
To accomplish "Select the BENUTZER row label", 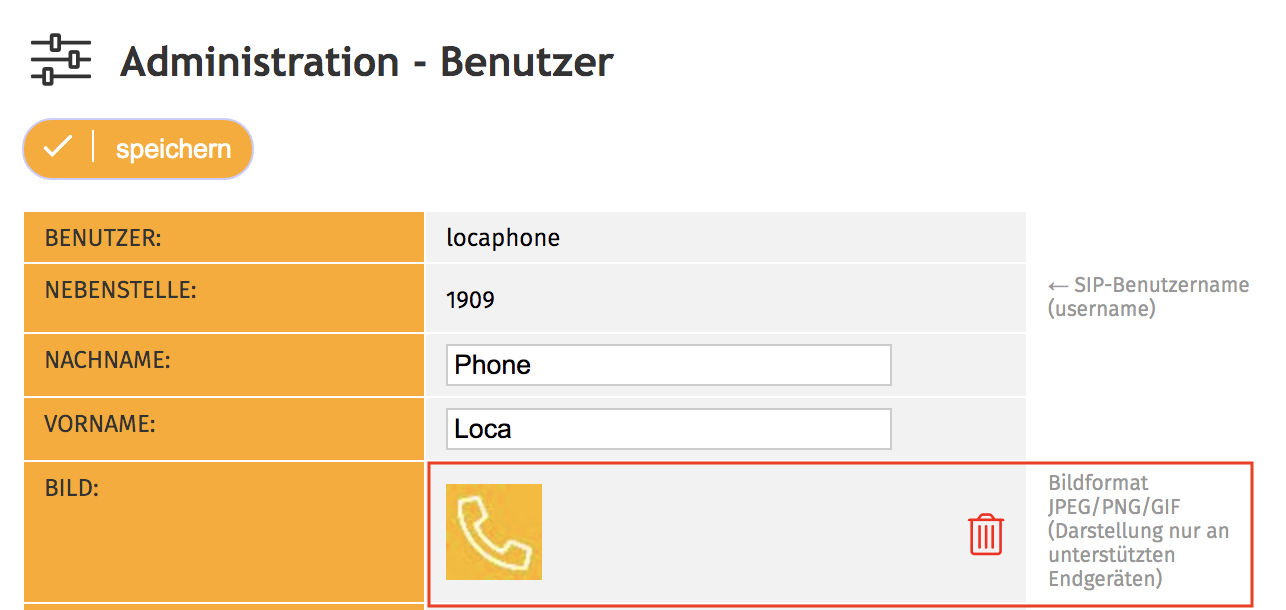I will 103,238.
